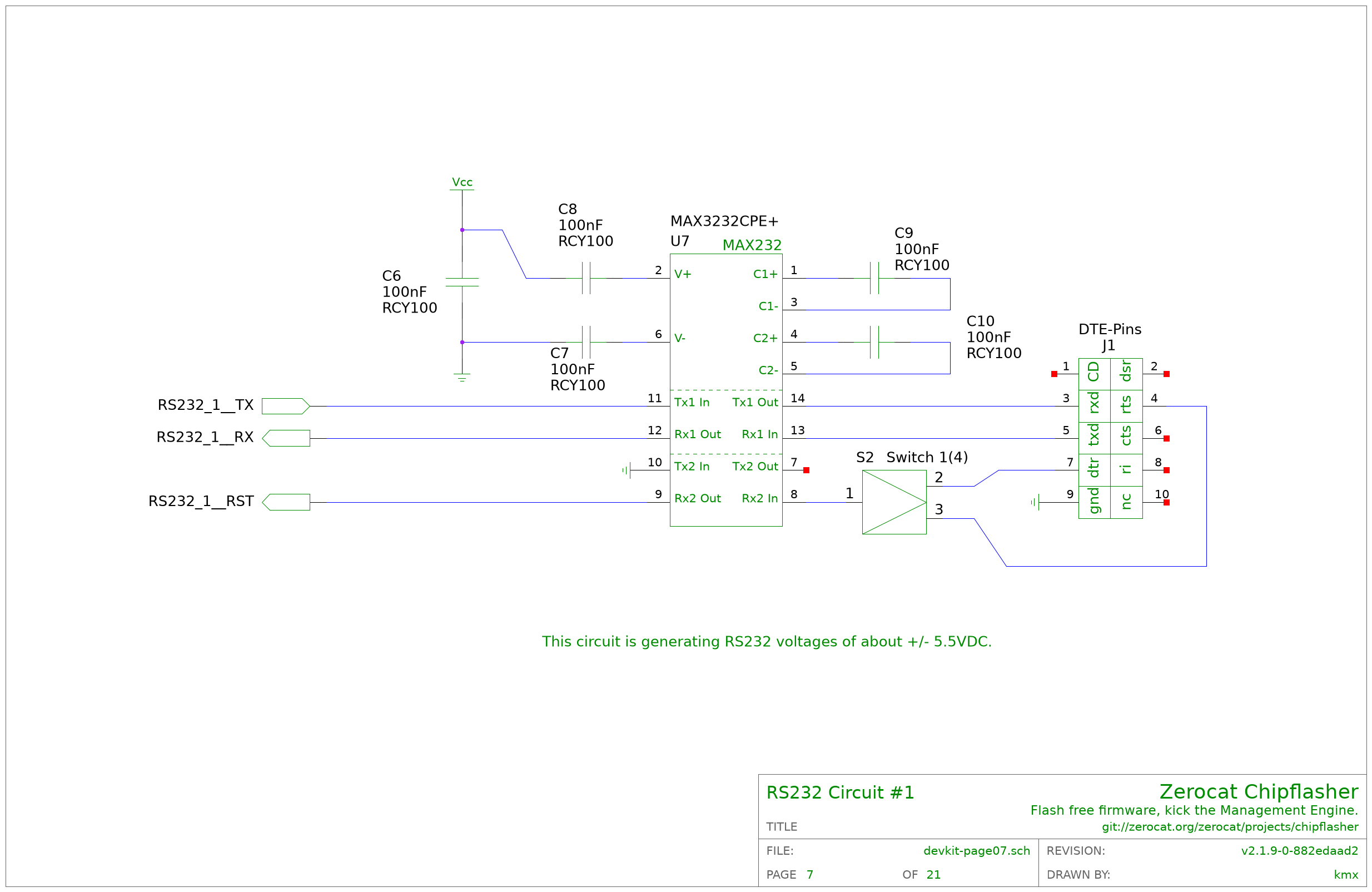1372x892 pixels.
Task: Click red marker at J1 nc pin 10
Action: pyautogui.click(x=1166, y=502)
